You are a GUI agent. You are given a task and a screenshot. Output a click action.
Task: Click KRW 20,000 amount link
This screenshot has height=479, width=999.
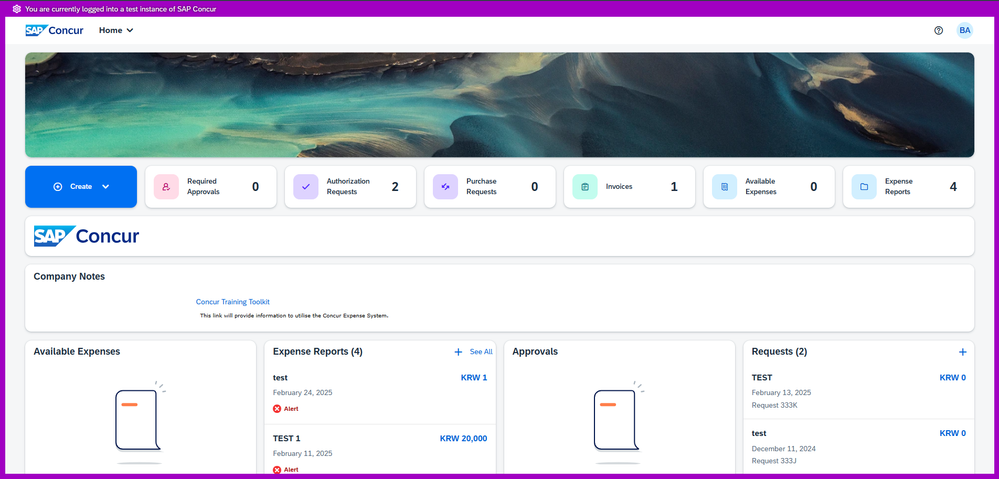[x=464, y=439]
